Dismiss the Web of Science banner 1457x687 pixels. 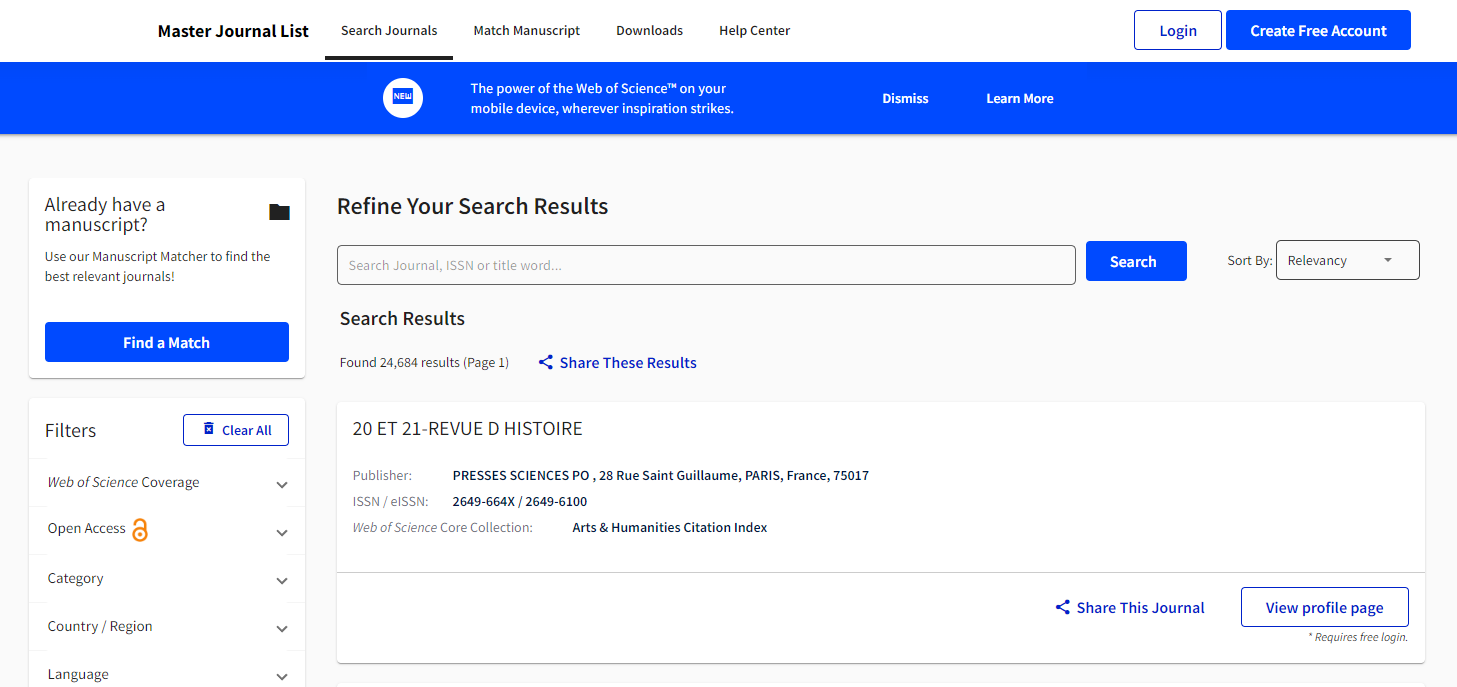pyautogui.click(x=905, y=98)
